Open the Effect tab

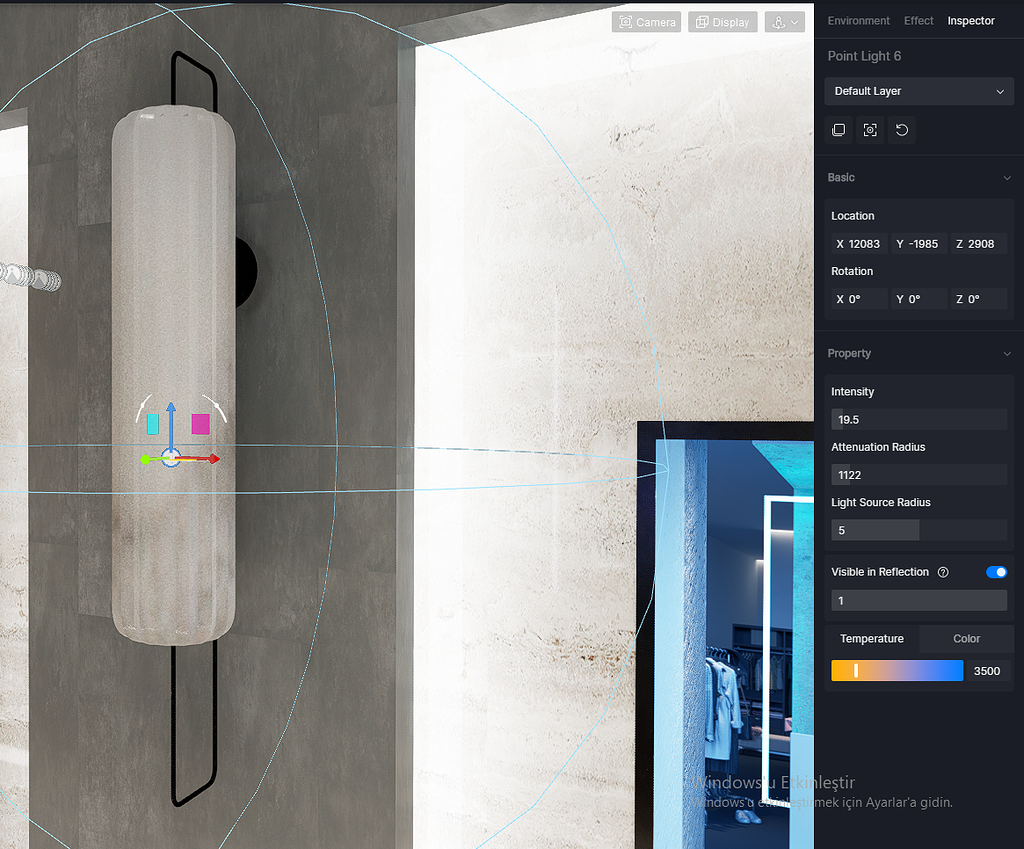tap(918, 20)
